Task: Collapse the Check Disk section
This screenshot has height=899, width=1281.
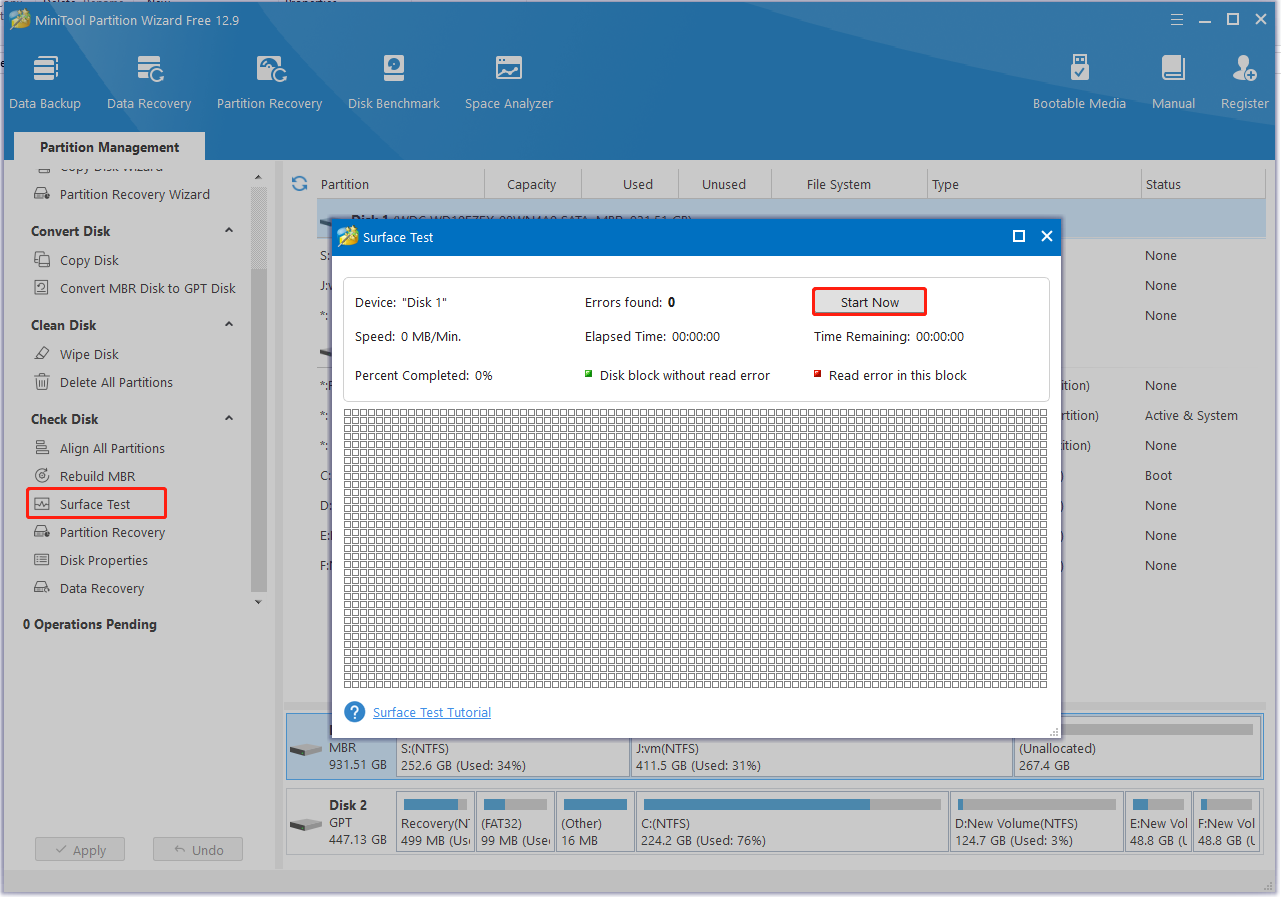Action: click(228, 419)
